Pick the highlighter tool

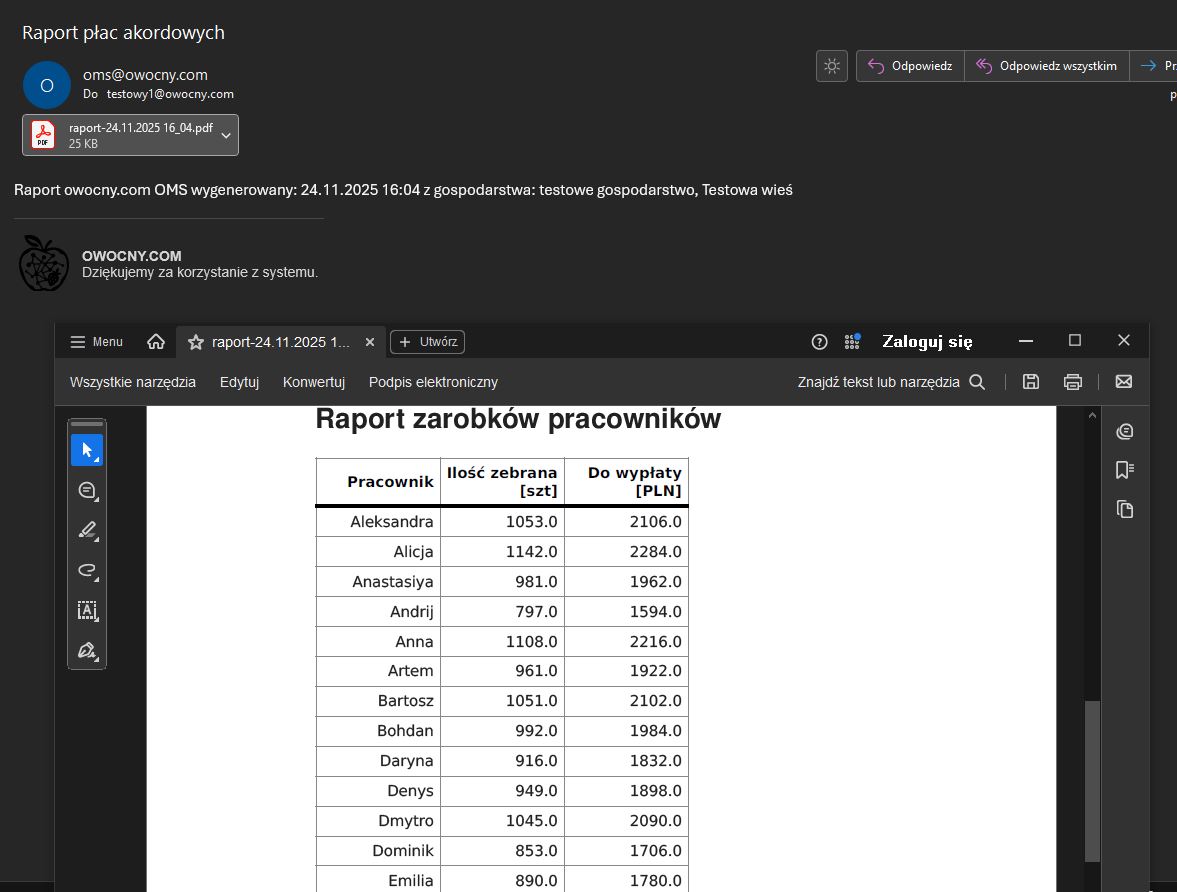[x=86, y=531]
